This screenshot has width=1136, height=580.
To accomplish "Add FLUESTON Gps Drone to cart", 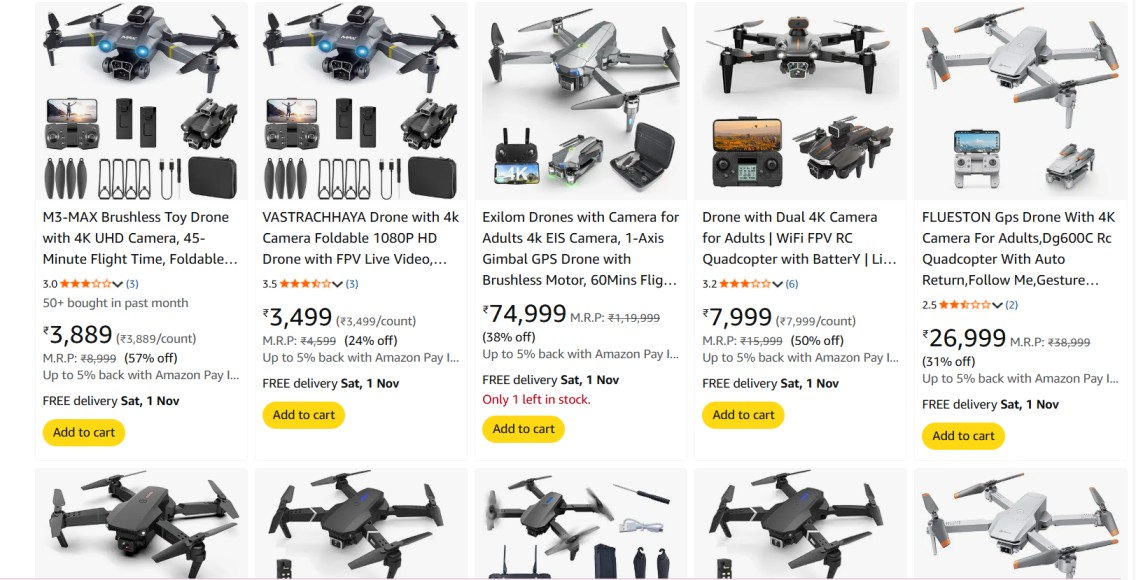I will pos(964,436).
